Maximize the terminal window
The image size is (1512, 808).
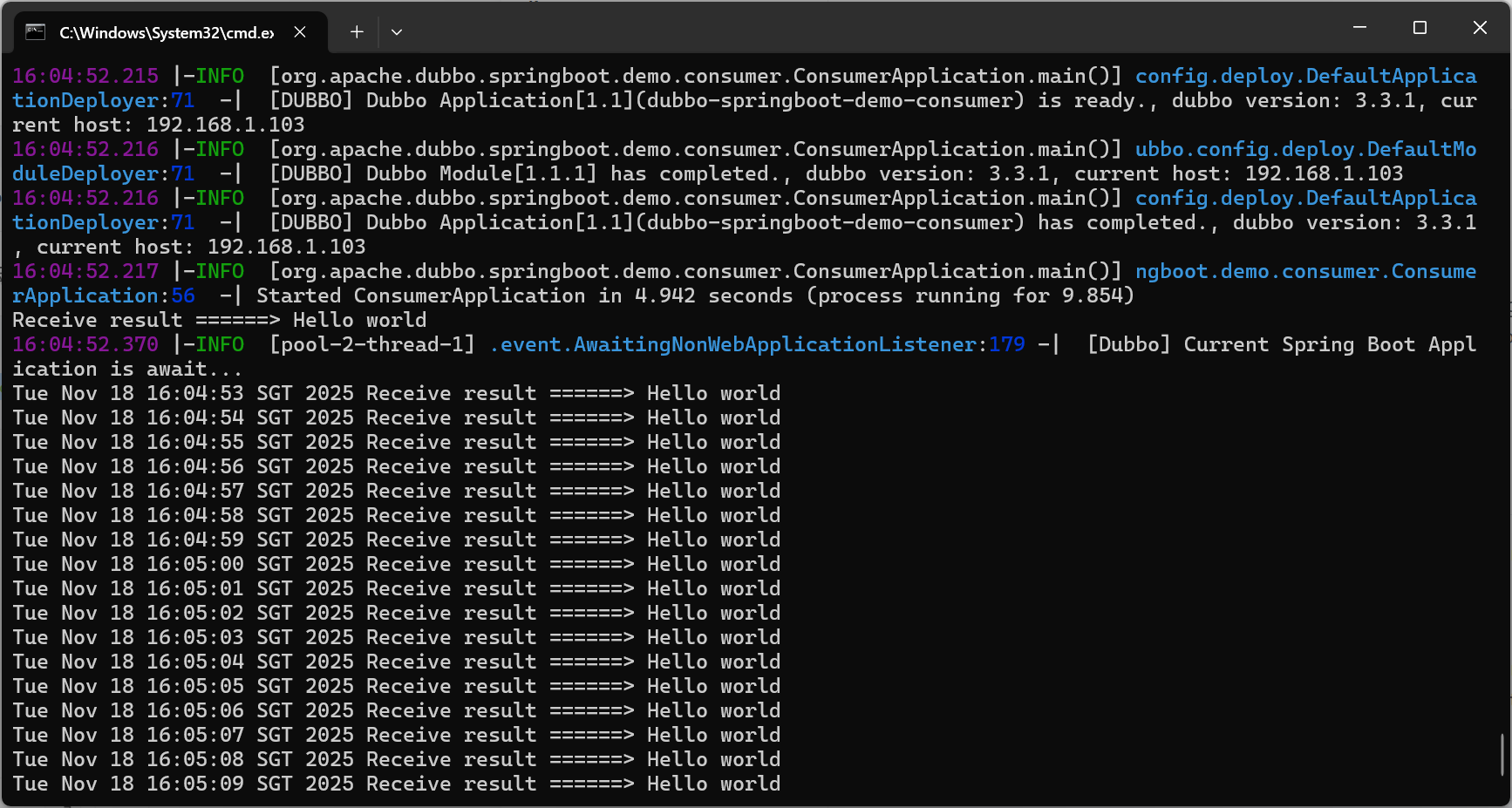[1420, 28]
